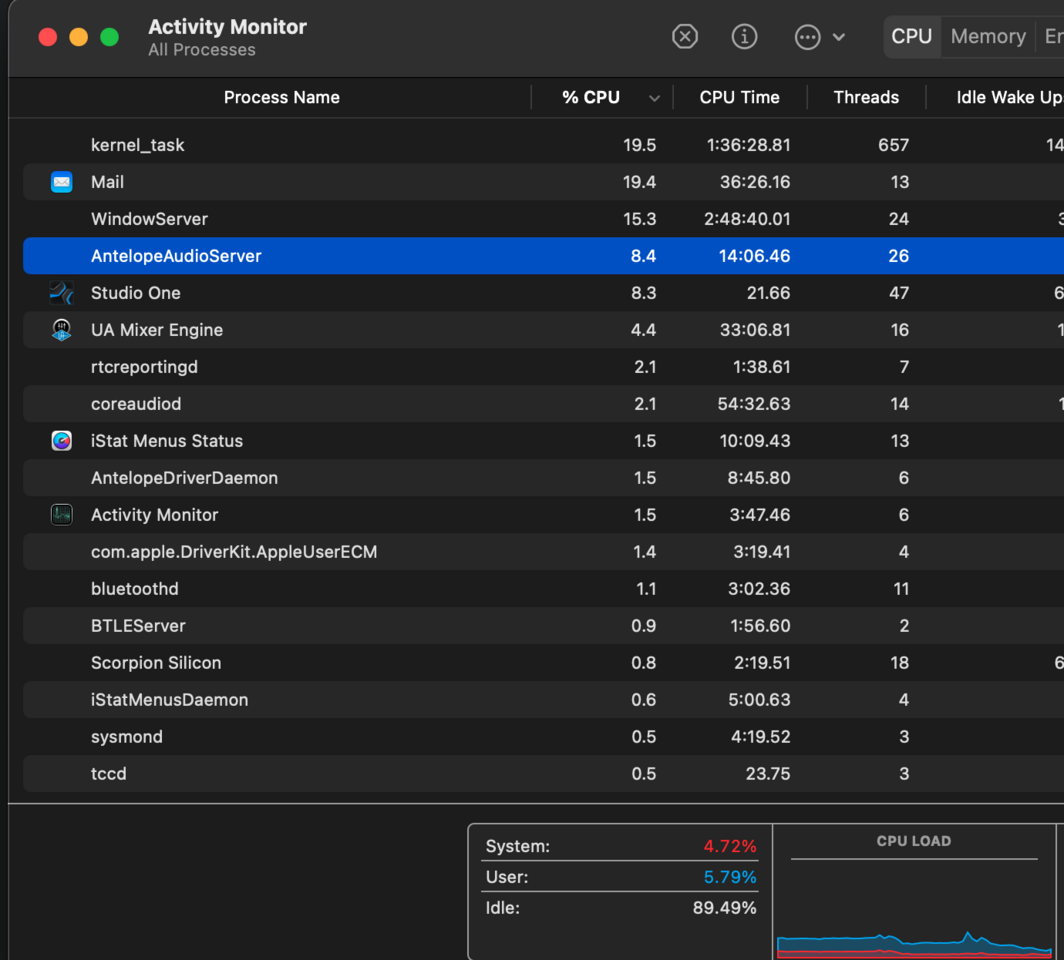Viewport: 1064px width, 960px height.
Task: Click the System 4.72% value
Action: pyautogui.click(x=729, y=846)
